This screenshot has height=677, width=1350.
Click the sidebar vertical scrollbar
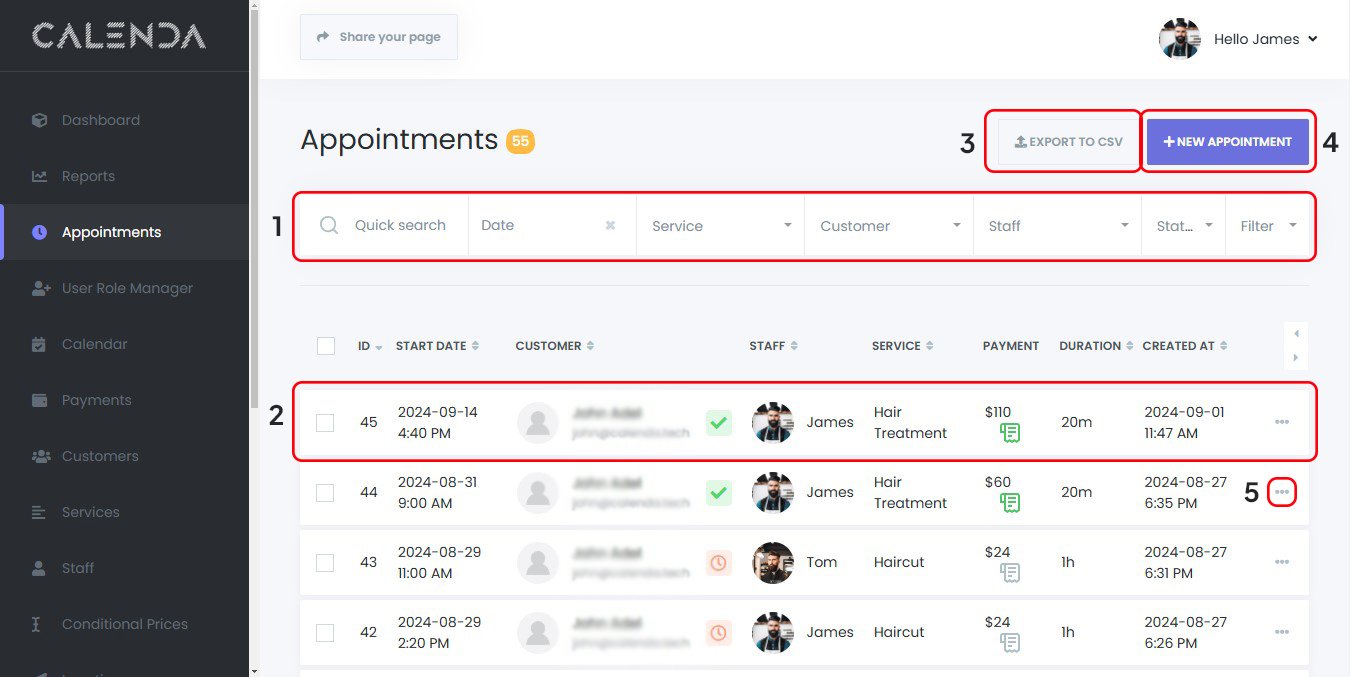[x=254, y=300]
